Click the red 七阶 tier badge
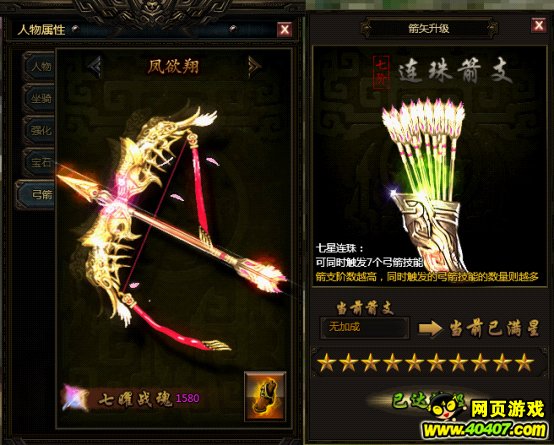This screenshot has height=445, width=554. pyautogui.click(x=382, y=72)
